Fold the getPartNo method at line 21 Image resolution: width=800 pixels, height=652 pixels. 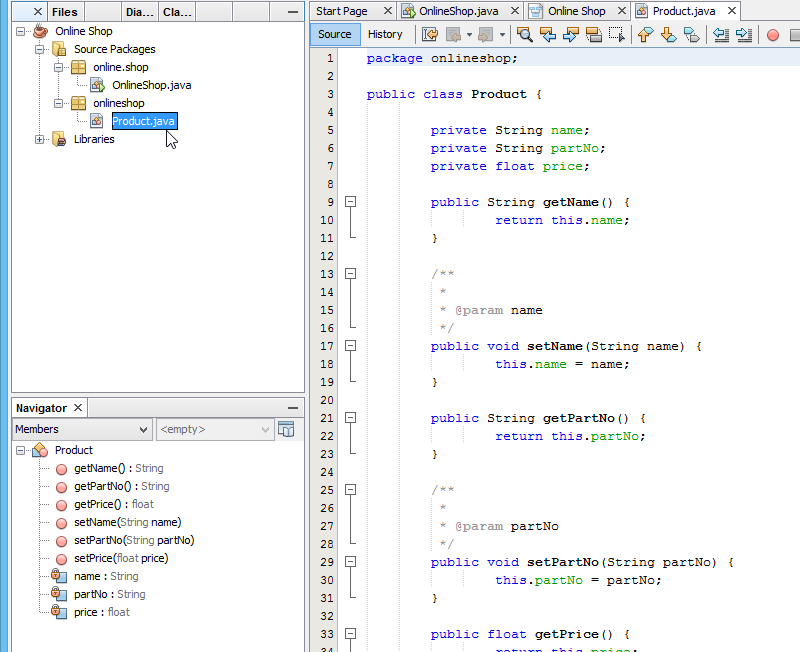click(x=351, y=418)
